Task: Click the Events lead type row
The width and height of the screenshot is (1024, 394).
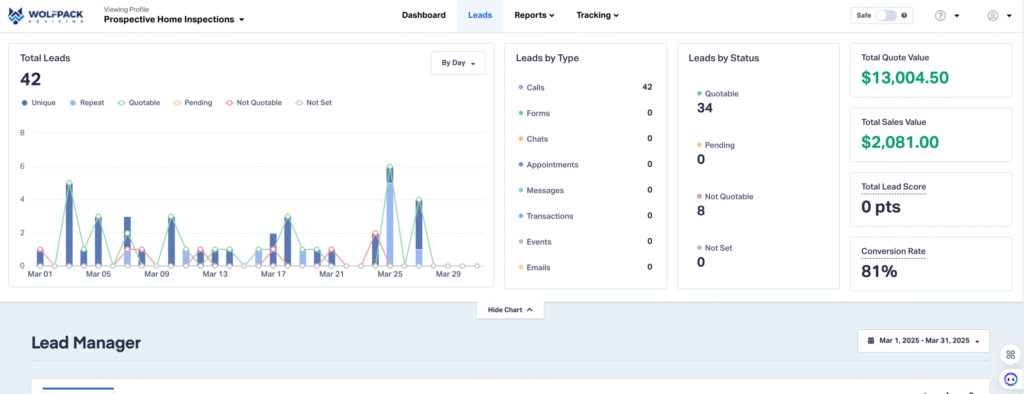Action: (584, 242)
